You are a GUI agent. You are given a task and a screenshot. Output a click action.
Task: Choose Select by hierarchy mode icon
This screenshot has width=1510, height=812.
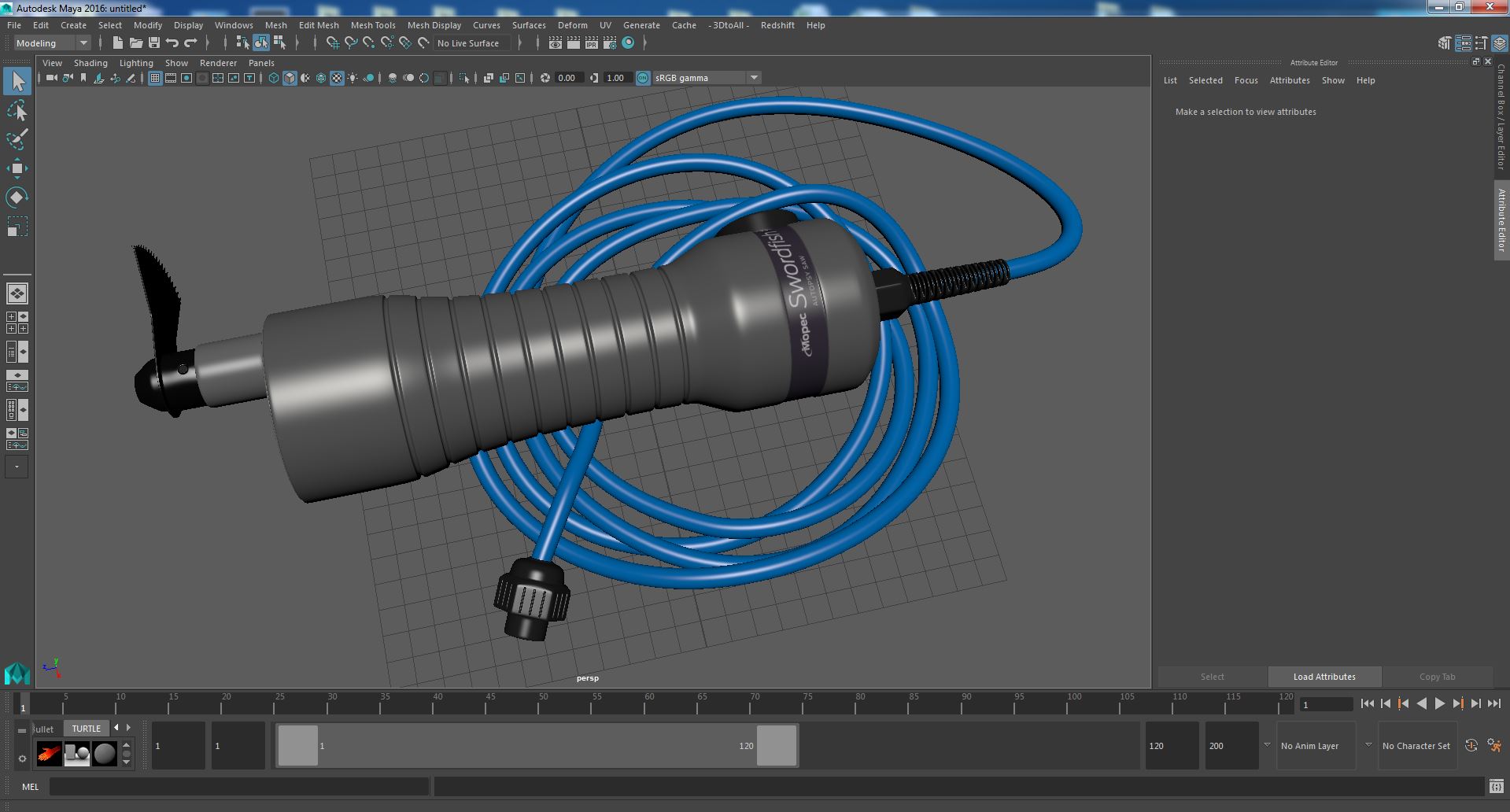(x=242, y=43)
